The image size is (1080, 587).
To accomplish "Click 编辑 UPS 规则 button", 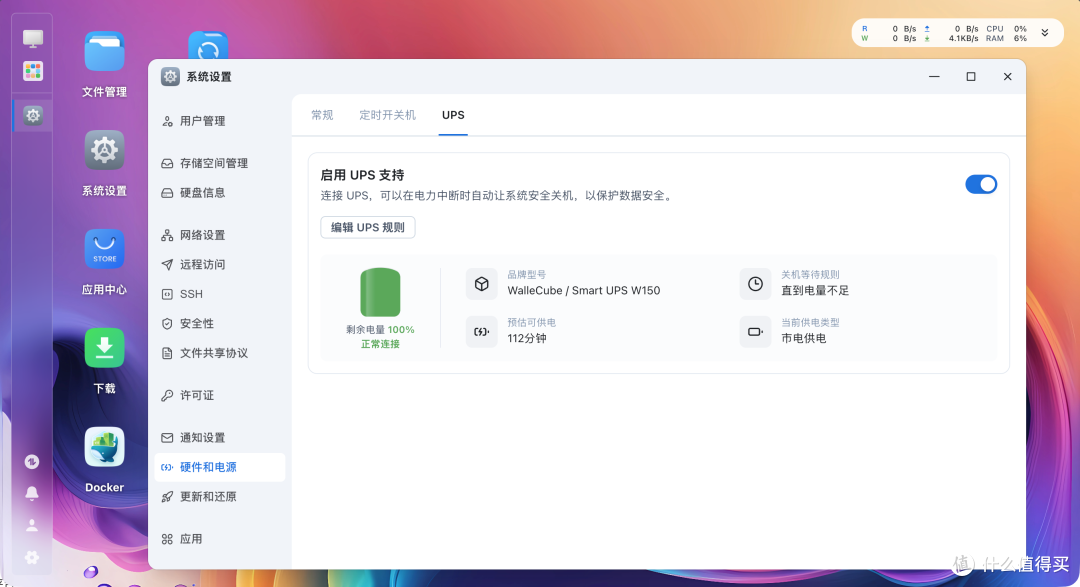I will pyautogui.click(x=368, y=227).
